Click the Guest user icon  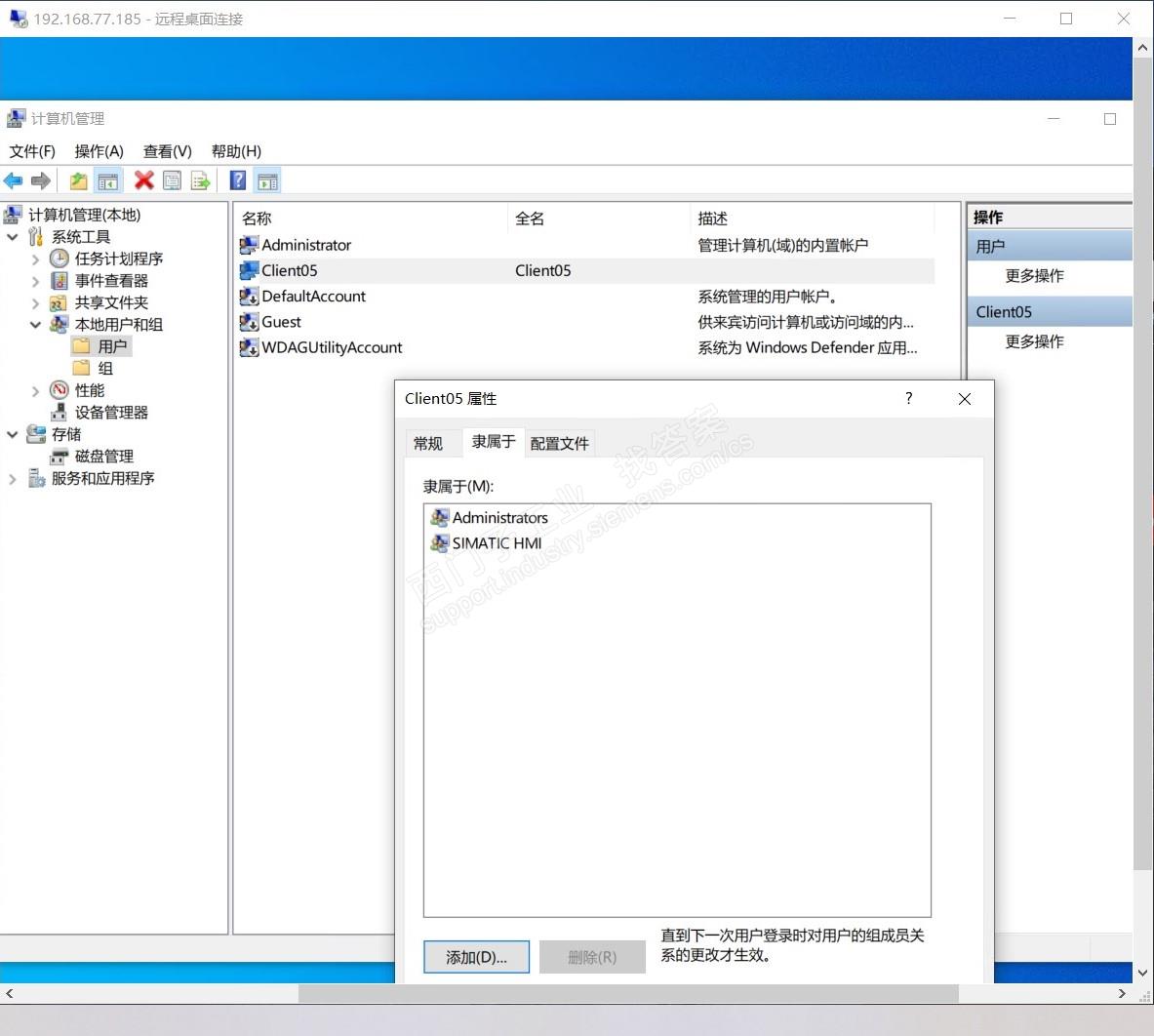[249, 322]
